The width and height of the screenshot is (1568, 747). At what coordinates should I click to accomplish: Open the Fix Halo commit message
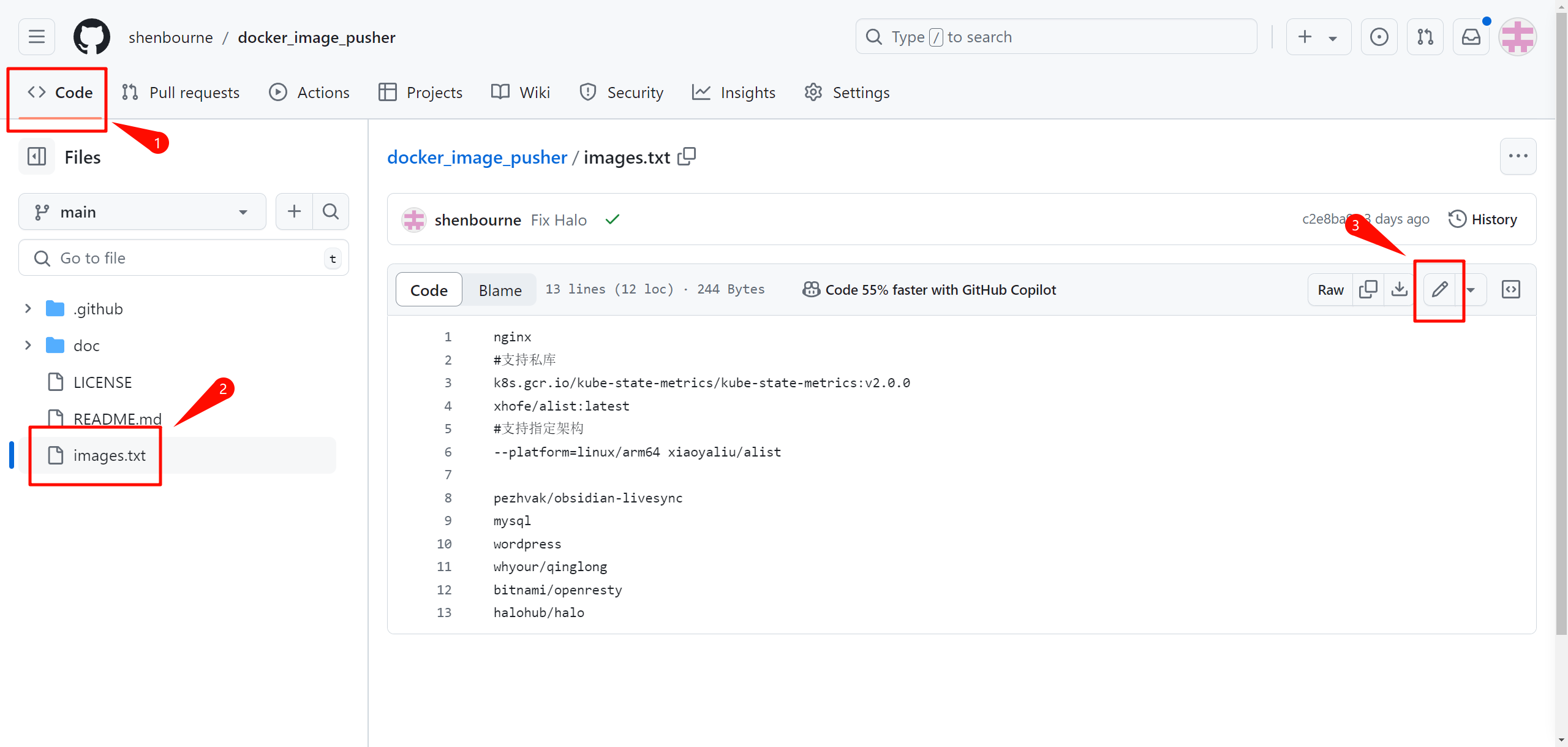pos(559,220)
